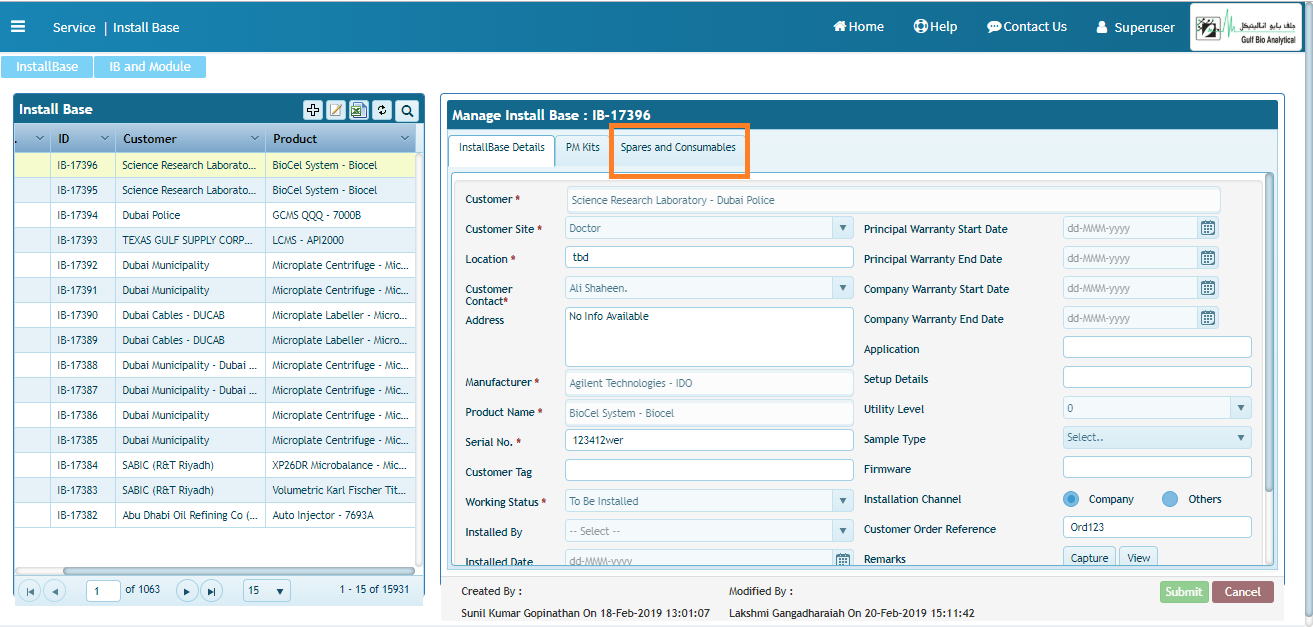The height and width of the screenshot is (627, 1313).
Task: Expand the Utility Level dropdown
Action: click(1241, 408)
